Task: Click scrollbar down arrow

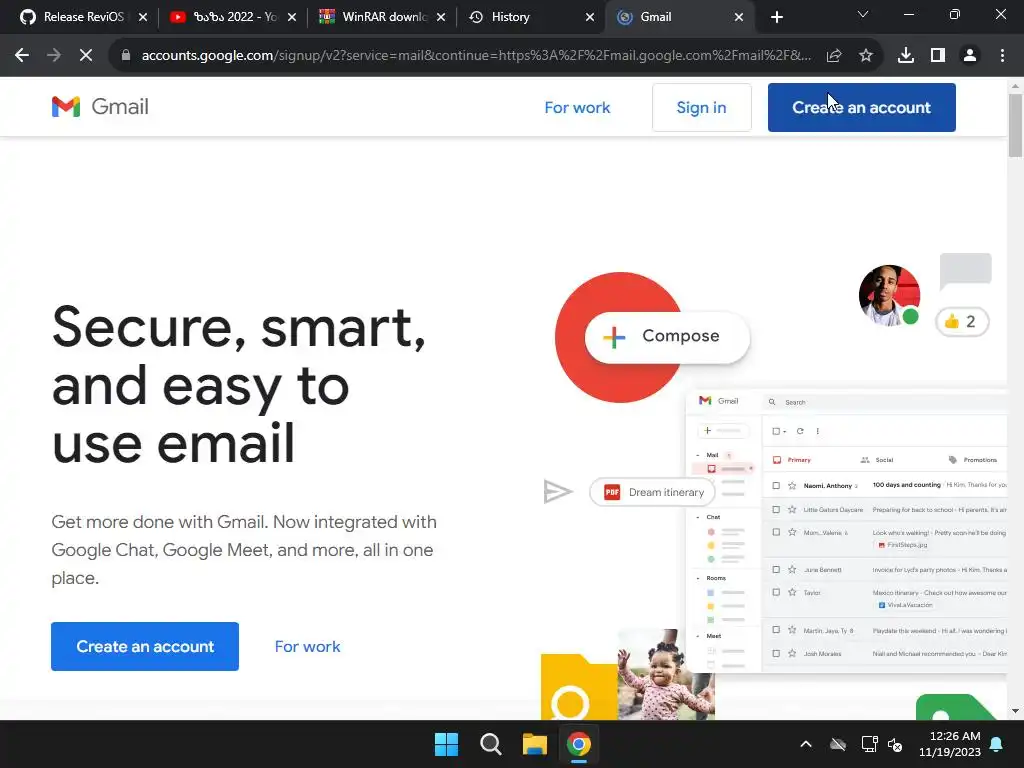Action: [1015, 711]
